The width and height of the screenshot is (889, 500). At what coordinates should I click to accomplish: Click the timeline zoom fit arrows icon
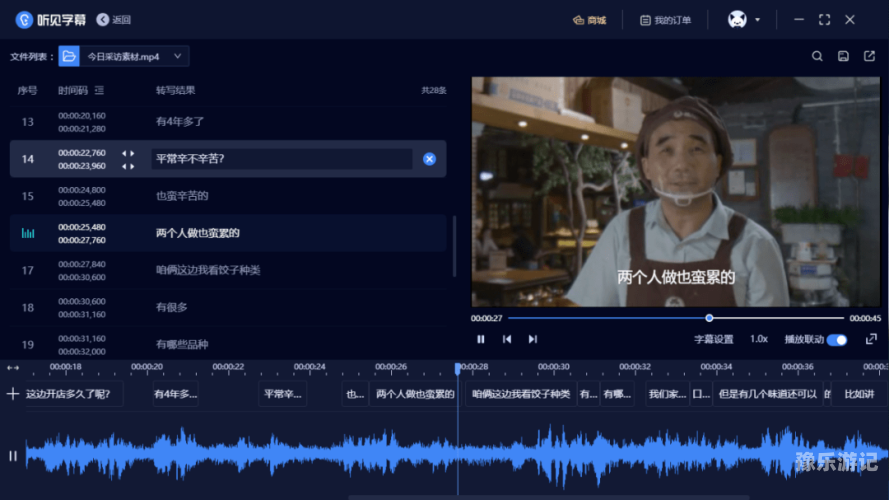pos(12,368)
